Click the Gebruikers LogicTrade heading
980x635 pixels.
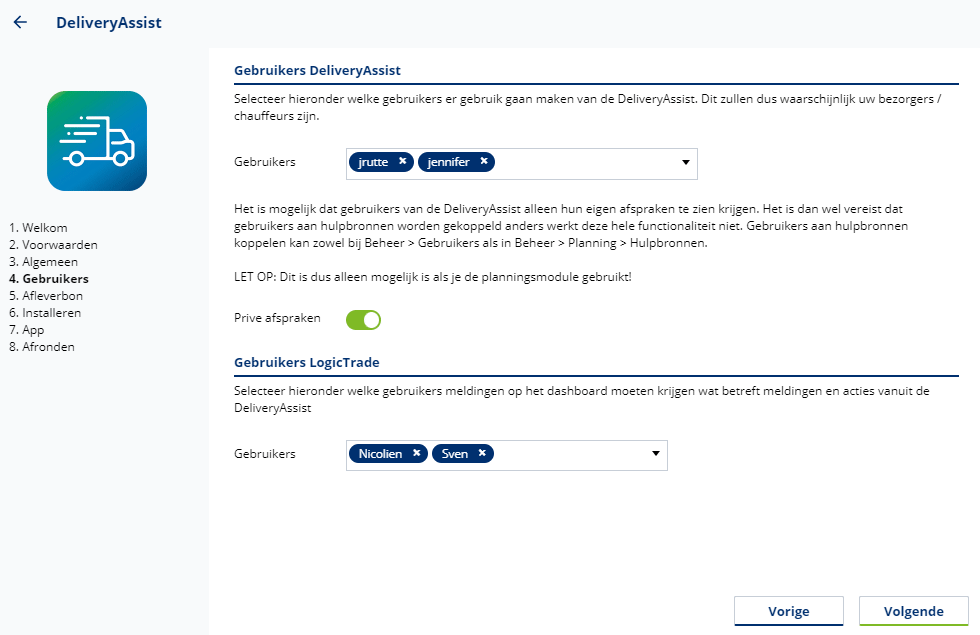coord(307,362)
